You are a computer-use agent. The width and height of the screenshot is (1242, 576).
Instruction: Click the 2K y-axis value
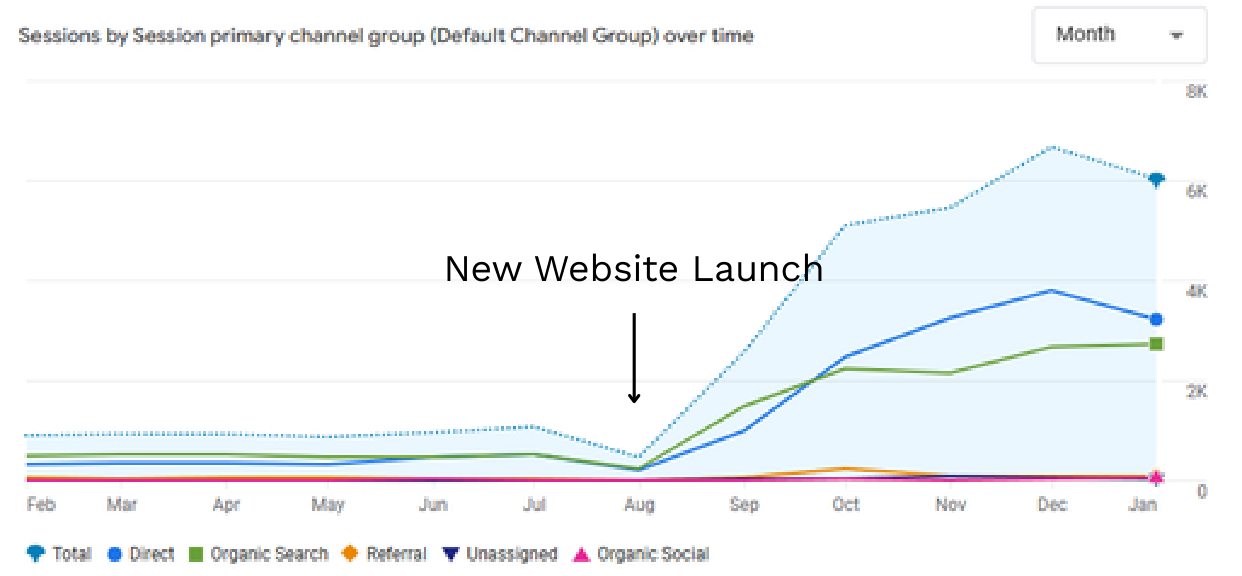[x=1197, y=391]
